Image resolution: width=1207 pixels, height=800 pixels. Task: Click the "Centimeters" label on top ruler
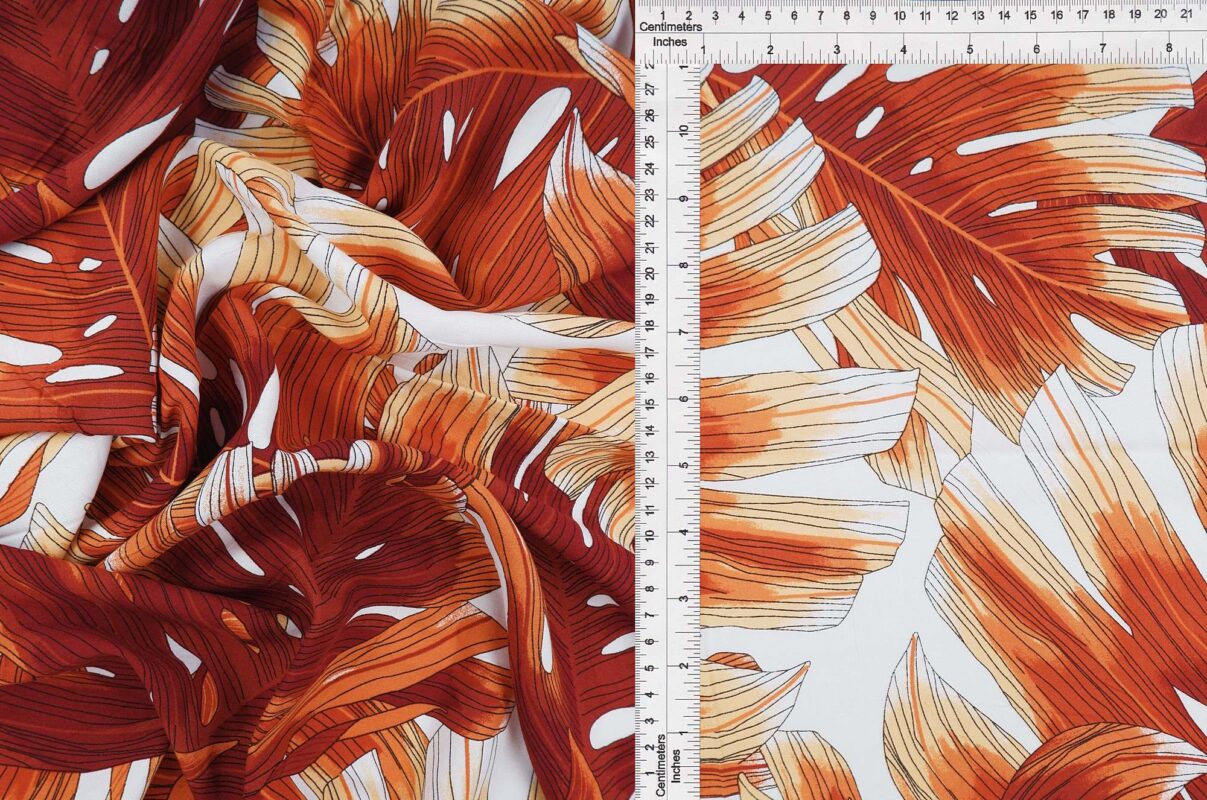(671, 27)
